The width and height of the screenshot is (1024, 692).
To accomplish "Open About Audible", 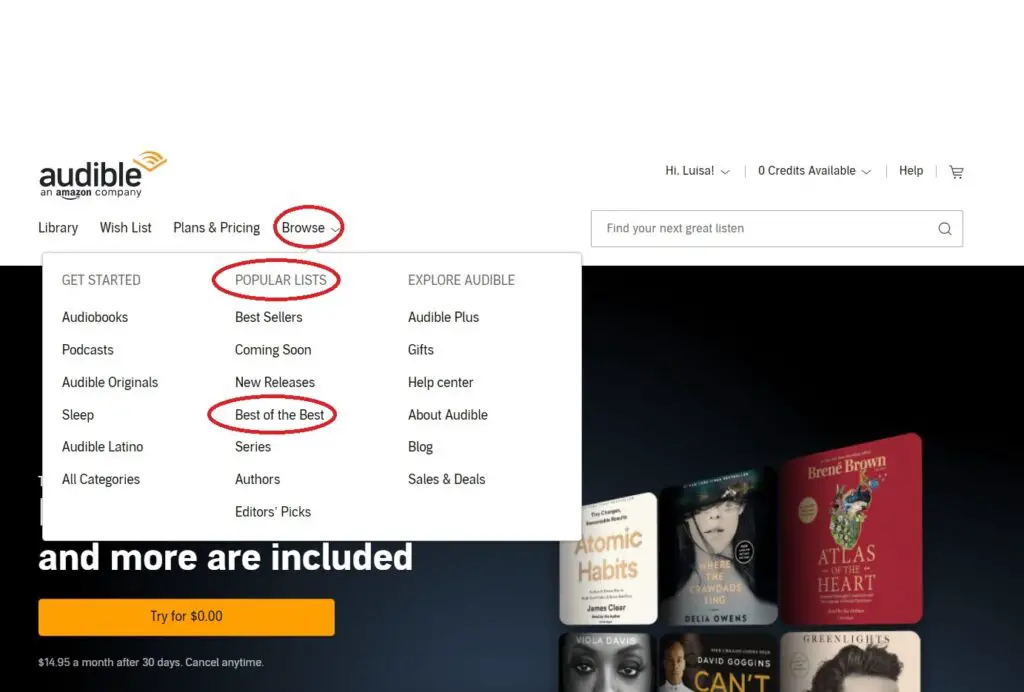I will [x=448, y=415].
